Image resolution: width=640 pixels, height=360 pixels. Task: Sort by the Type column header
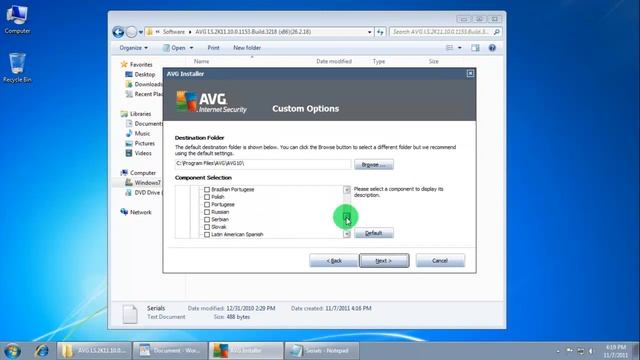pos(379,61)
